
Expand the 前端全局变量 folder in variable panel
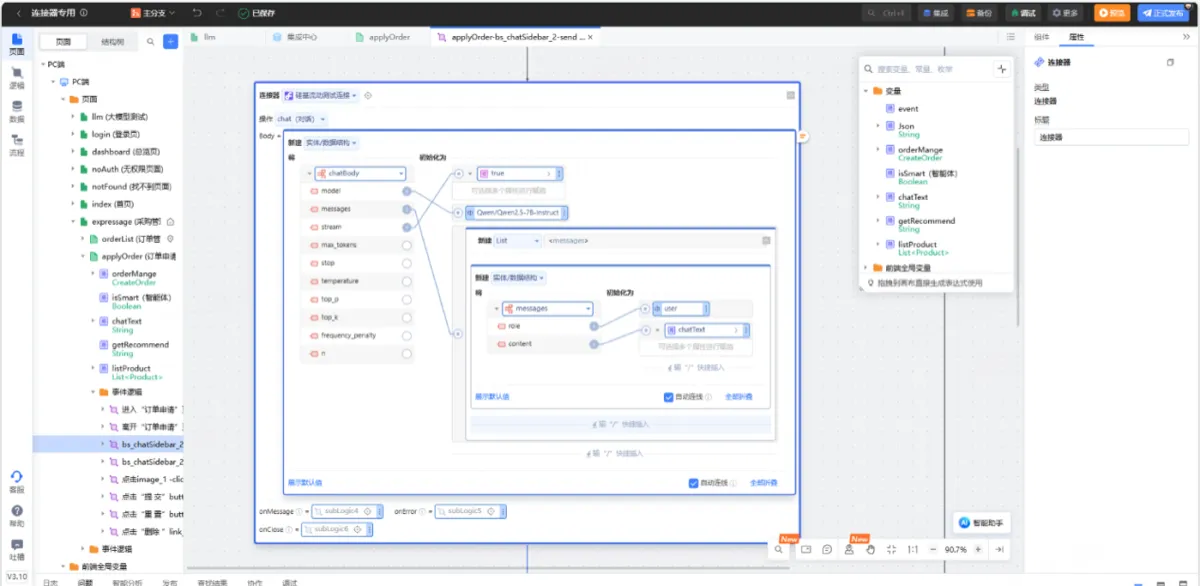[x=867, y=268]
